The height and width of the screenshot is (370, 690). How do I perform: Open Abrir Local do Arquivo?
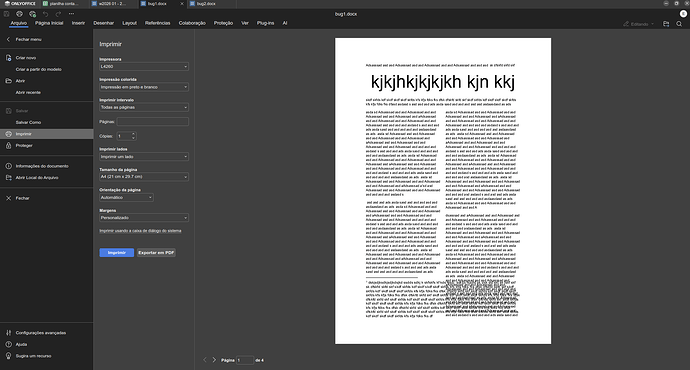click(x=37, y=178)
